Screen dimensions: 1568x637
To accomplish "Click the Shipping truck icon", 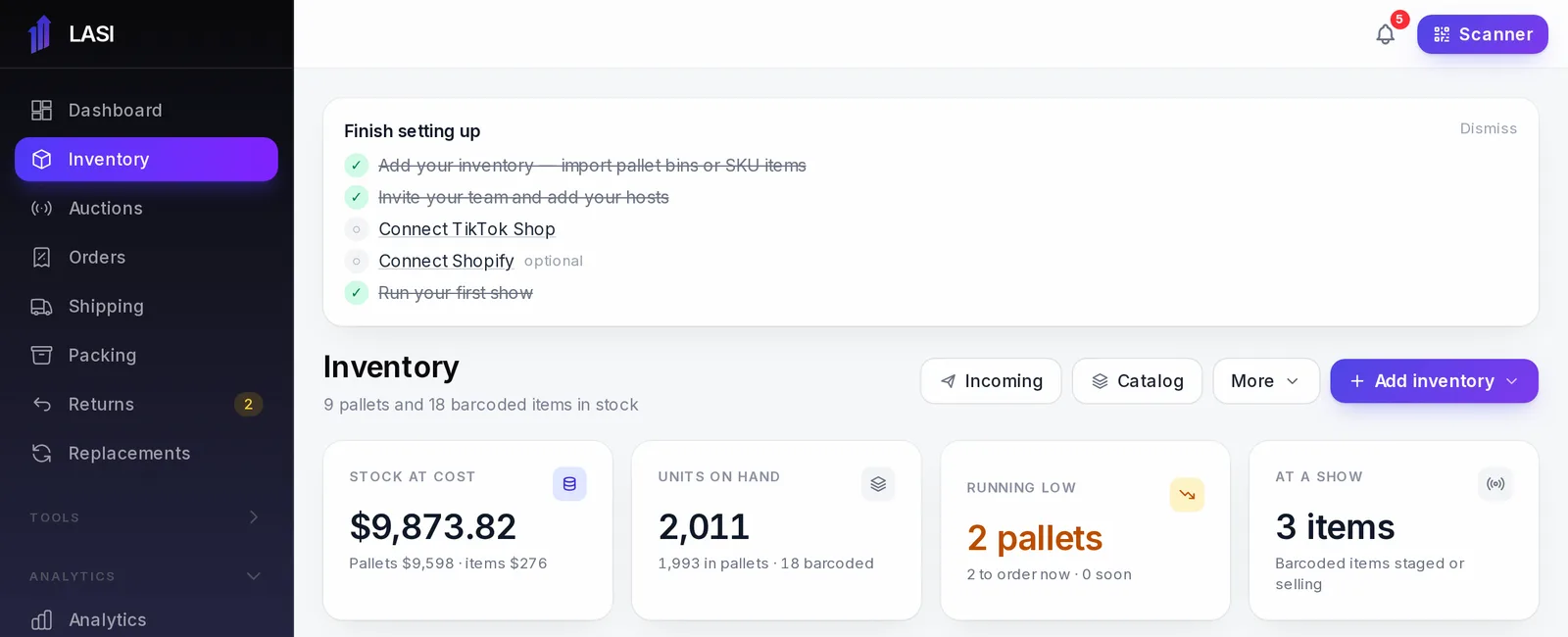I will (x=41, y=307).
